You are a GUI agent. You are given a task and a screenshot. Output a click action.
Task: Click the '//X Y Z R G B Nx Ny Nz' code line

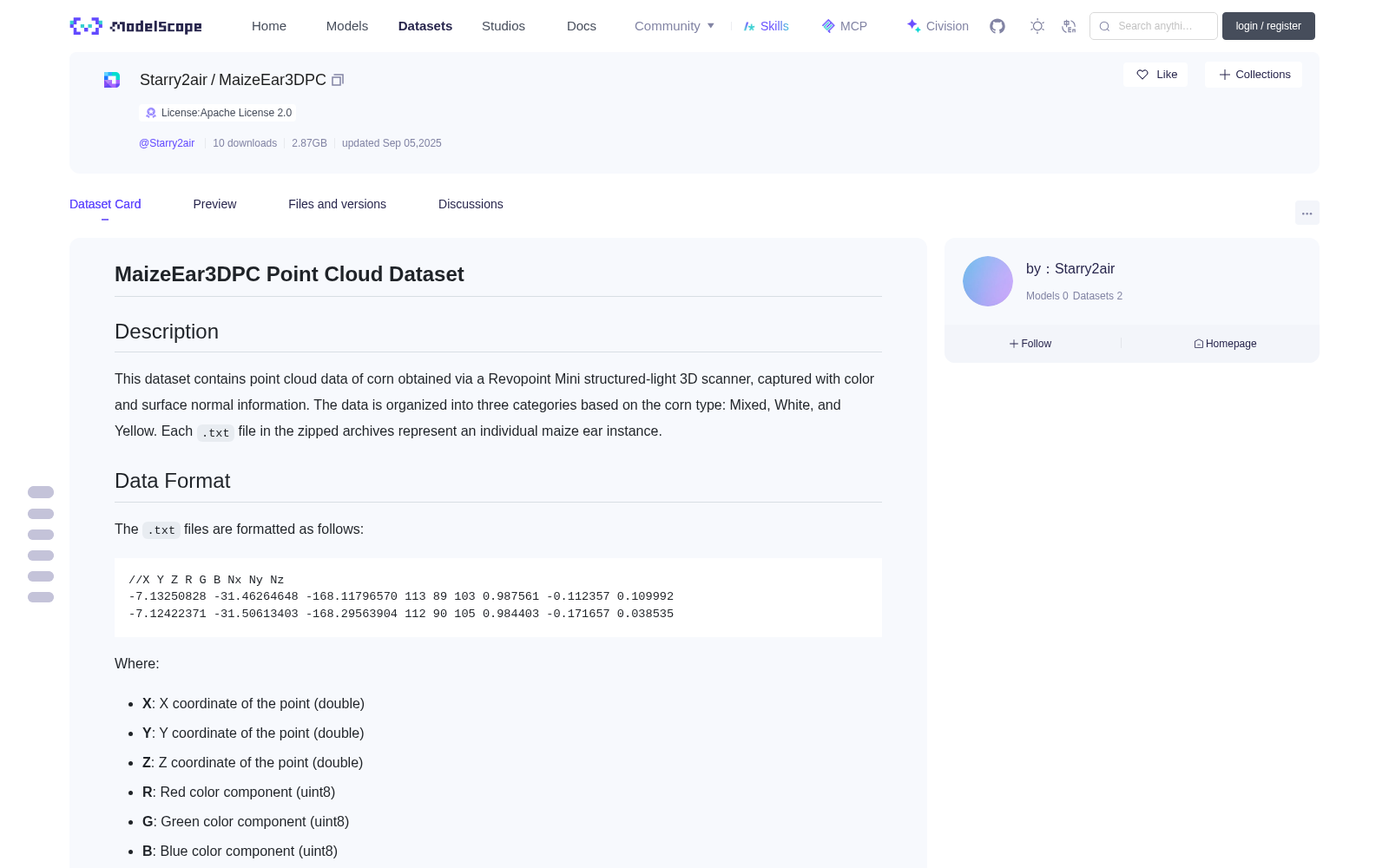pos(207,580)
